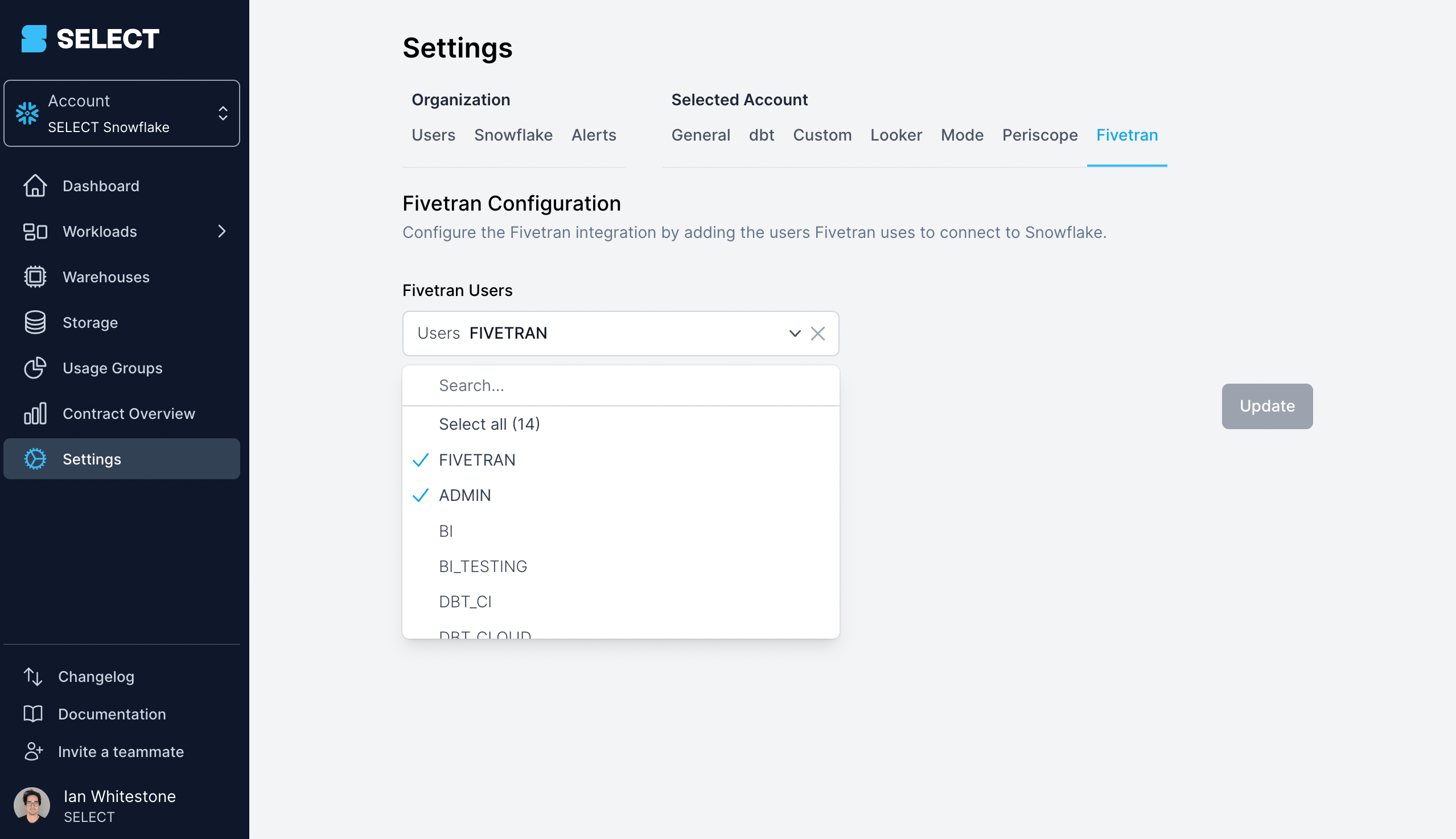
Task: Open the Changelog link
Action: (x=96, y=677)
